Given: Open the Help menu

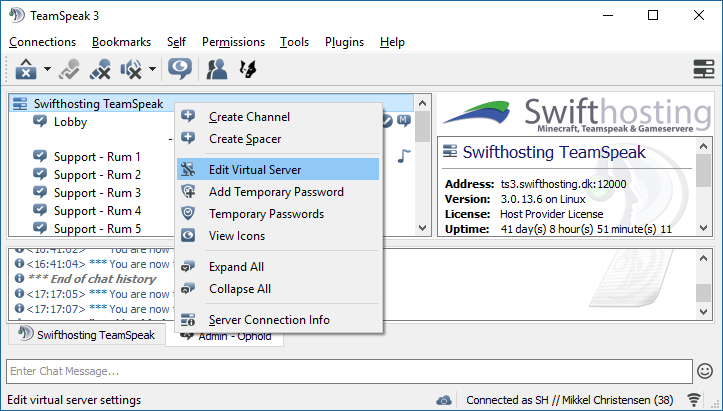Looking at the screenshot, I should (x=392, y=42).
